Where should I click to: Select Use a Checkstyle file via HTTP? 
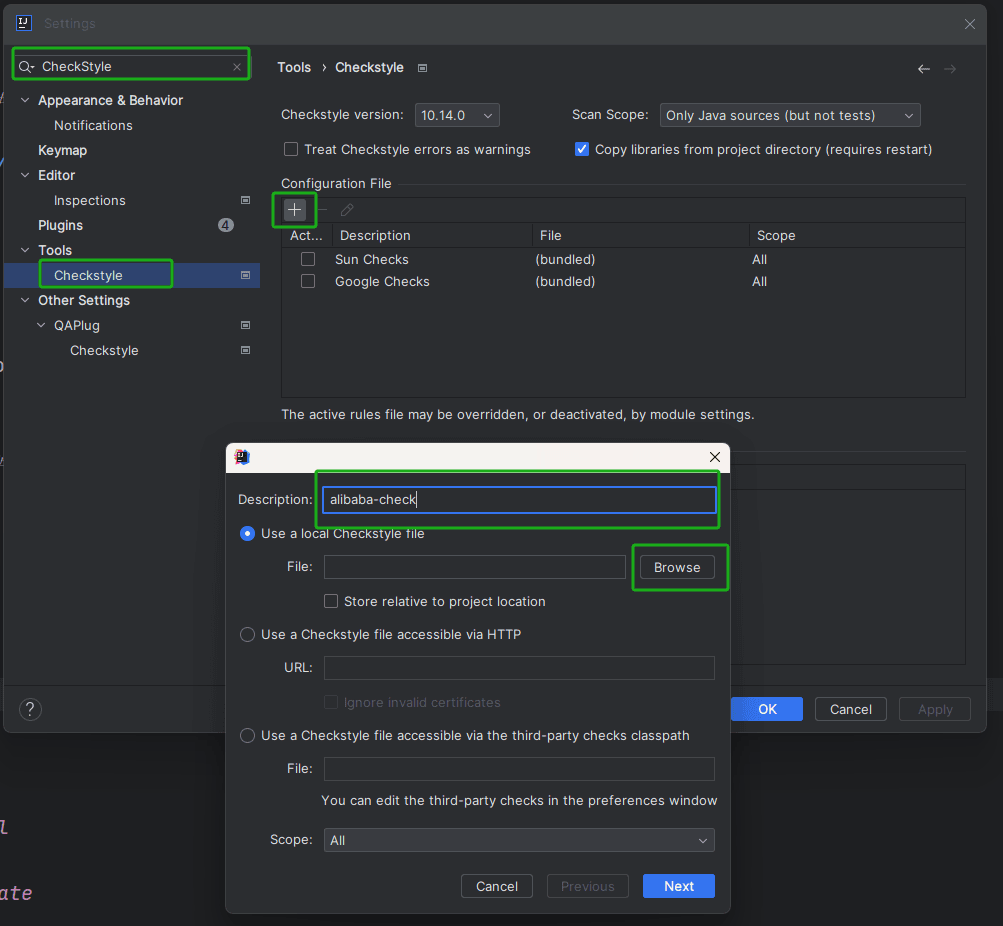click(247, 634)
